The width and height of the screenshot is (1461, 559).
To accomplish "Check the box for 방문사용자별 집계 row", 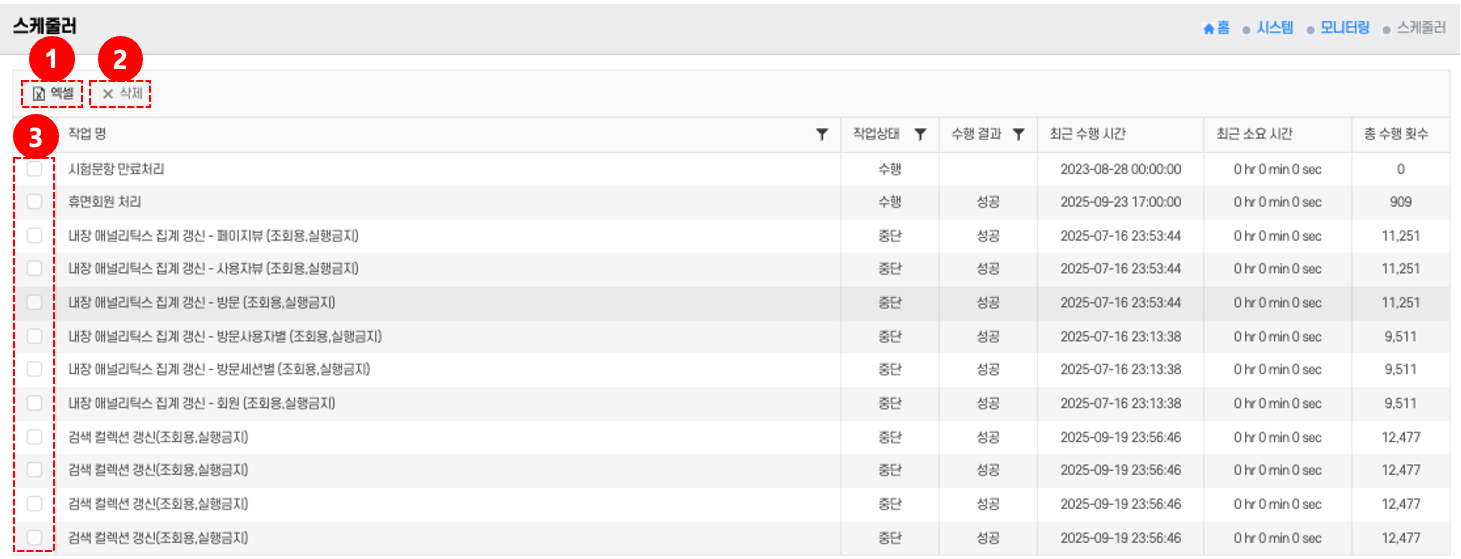I will tap(34, 336).
